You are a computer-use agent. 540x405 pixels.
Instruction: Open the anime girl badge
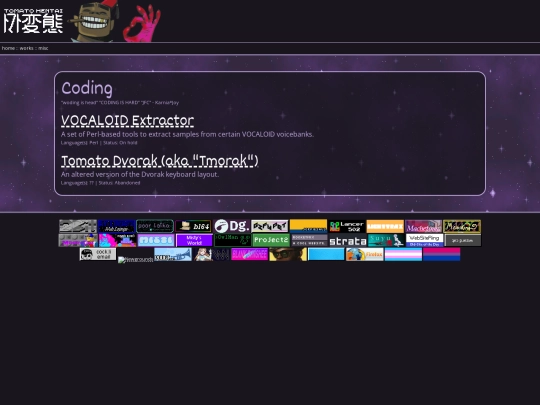coord(211,254)
